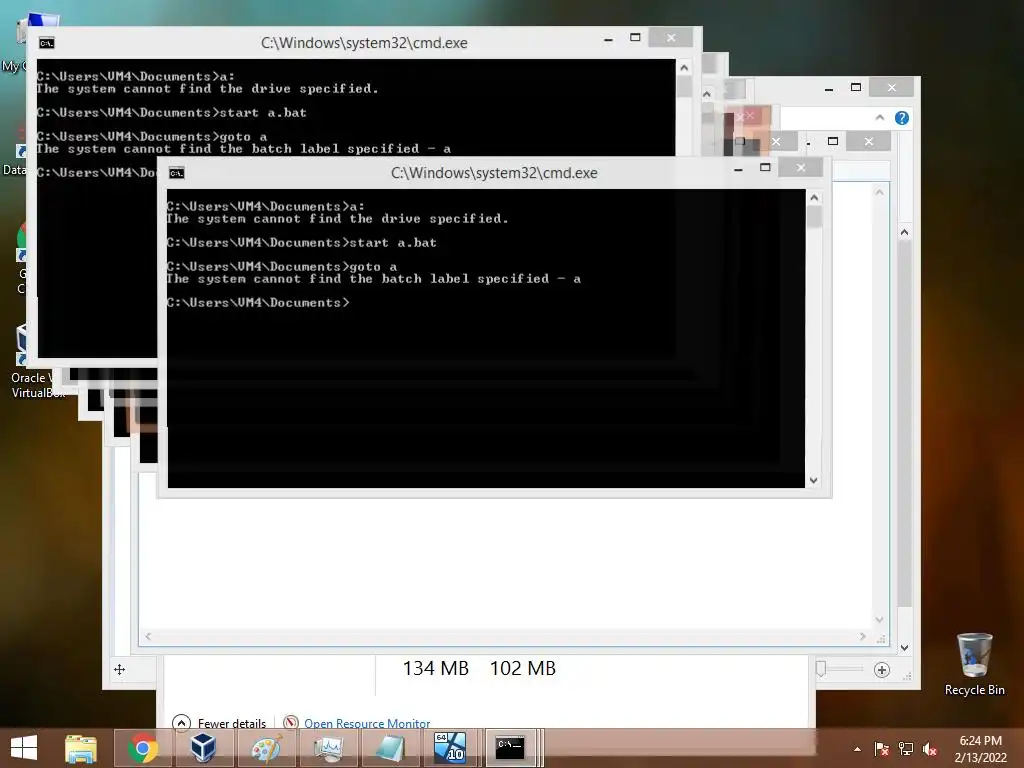
Task: Minimize the rear cmd.exe window
Action: [x=608, y=39]
